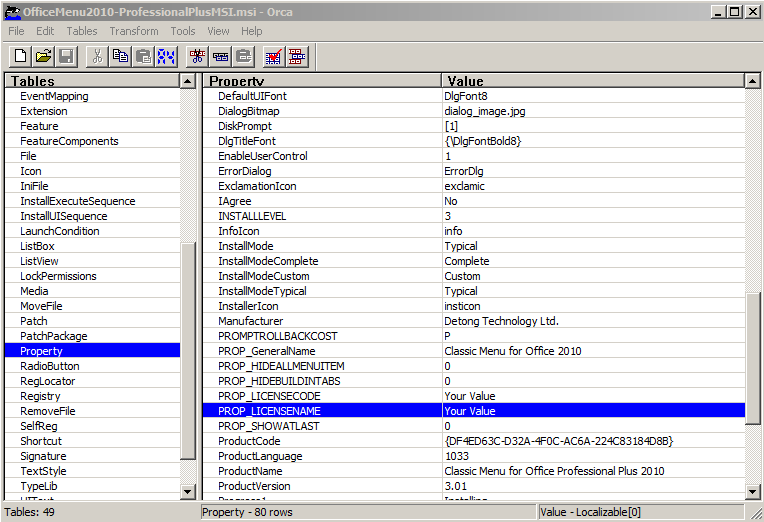
Task: Click the Save floppy disk icon
Action: pos(66,57)
